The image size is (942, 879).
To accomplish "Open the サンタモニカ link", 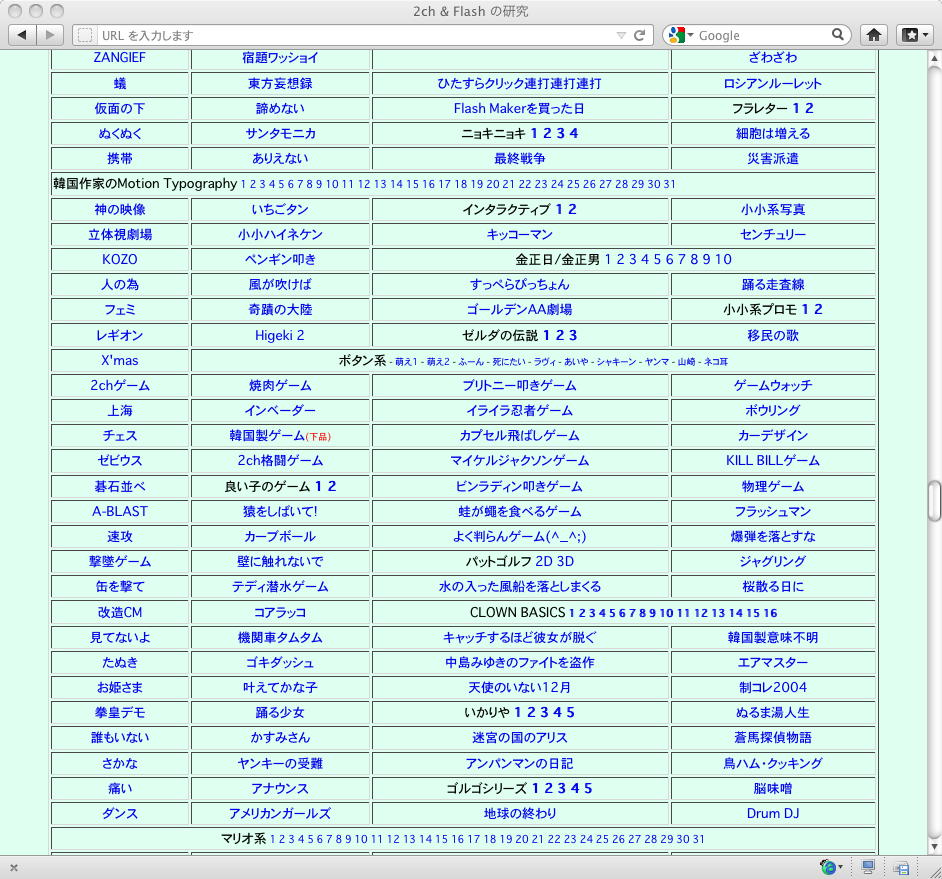I will point(280,133).
